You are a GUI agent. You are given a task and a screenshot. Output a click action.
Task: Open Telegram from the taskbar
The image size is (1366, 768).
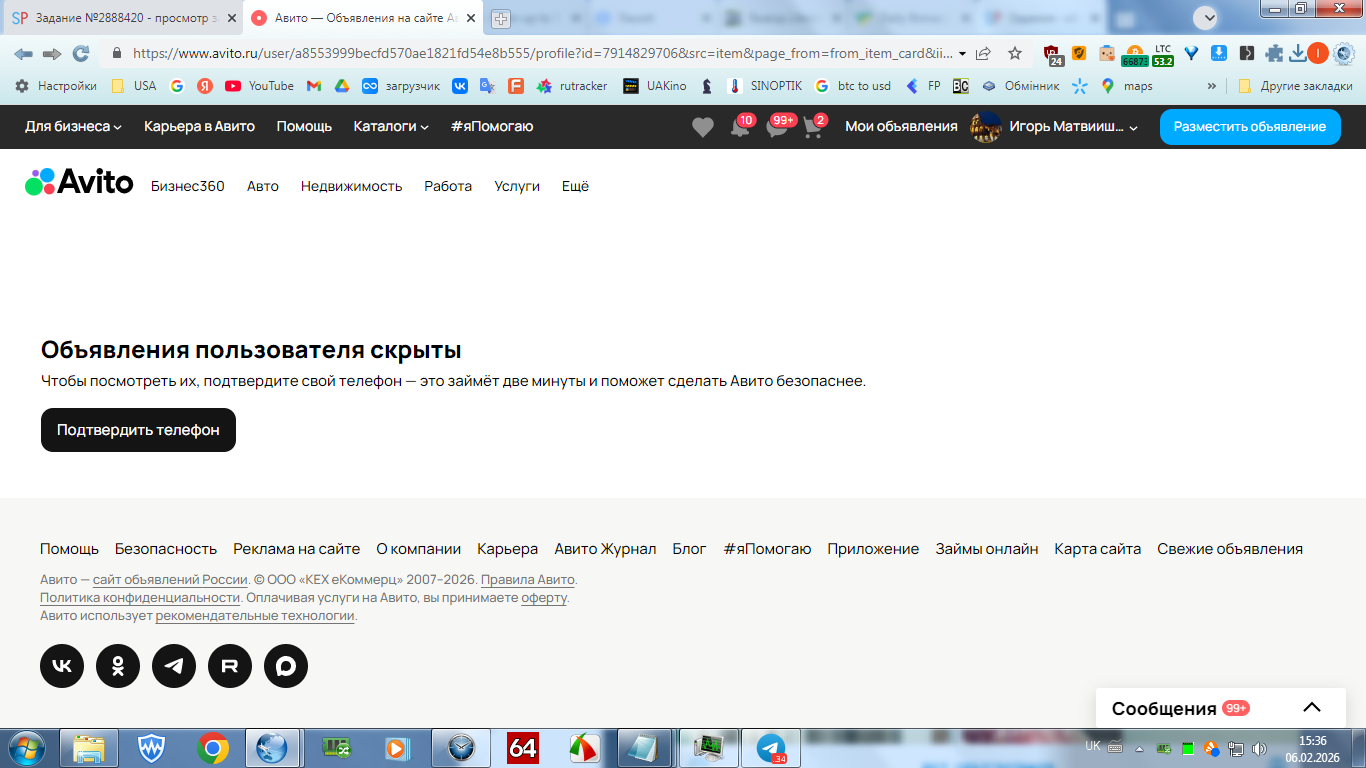tap(771, 748)
